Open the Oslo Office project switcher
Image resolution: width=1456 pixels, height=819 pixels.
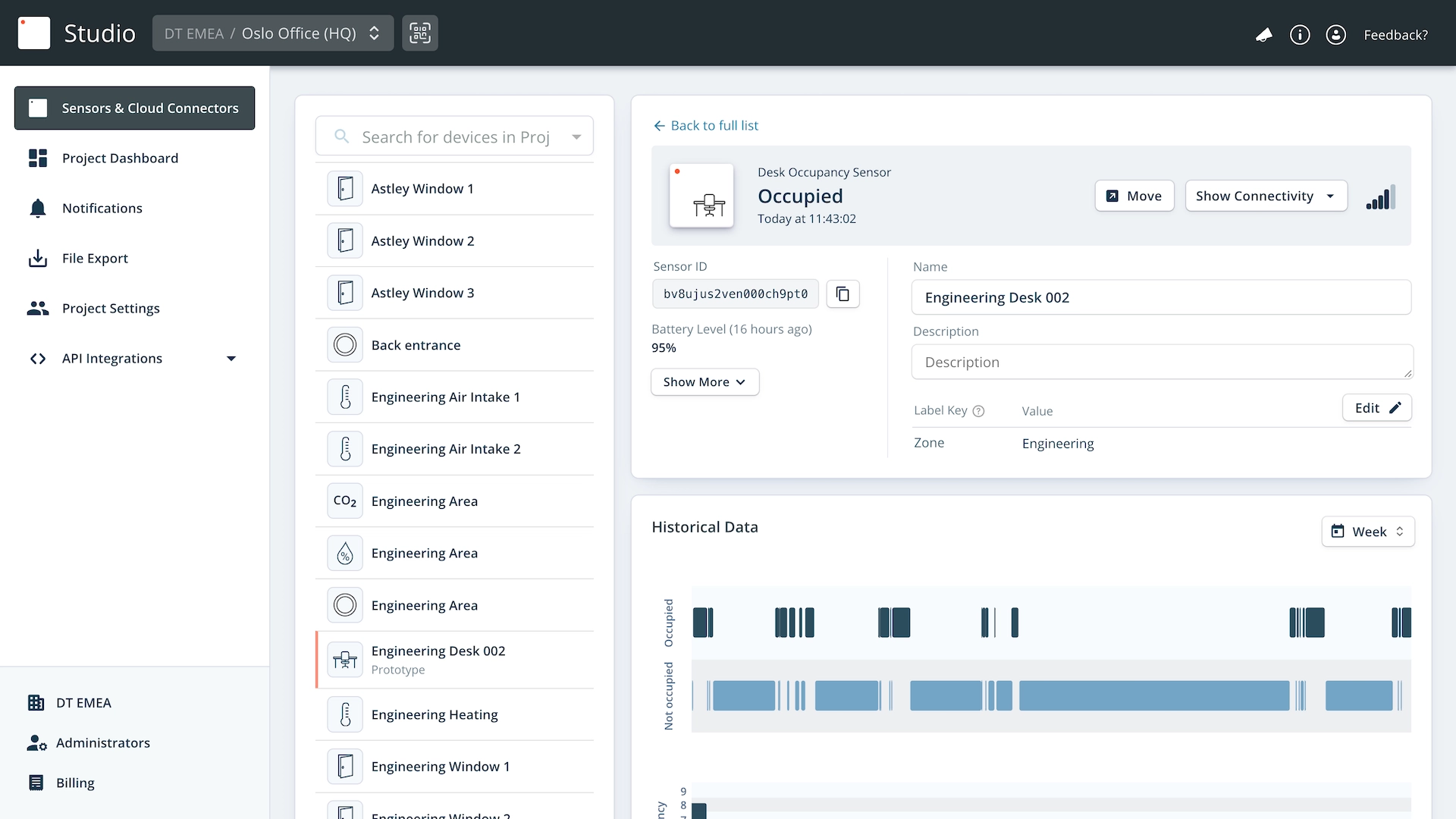pyautogui.click(x=273, y=33)
